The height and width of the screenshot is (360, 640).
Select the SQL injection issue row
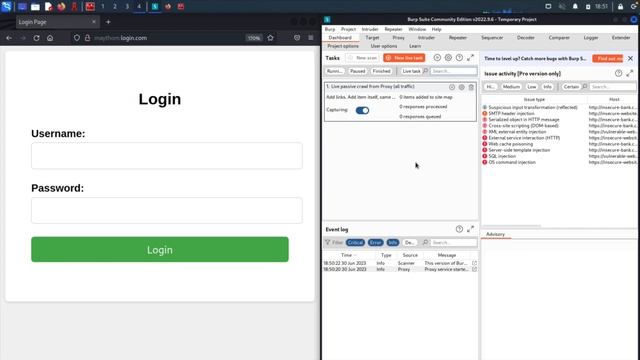pos(559,156)
